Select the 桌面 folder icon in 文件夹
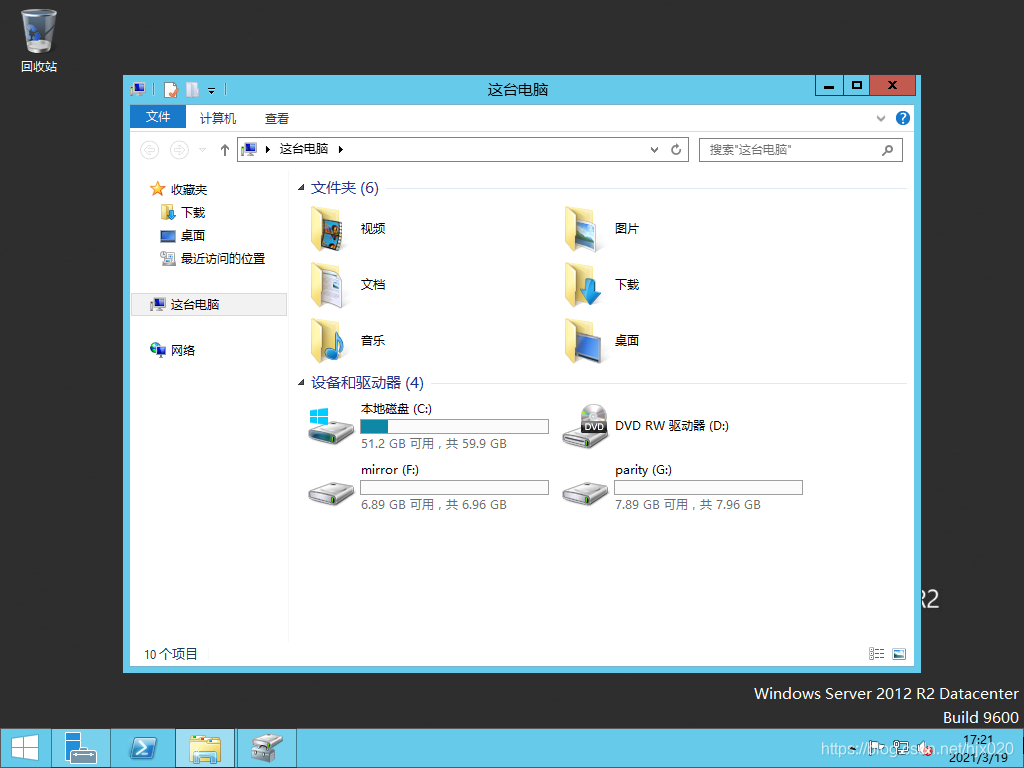 (582, 340)
